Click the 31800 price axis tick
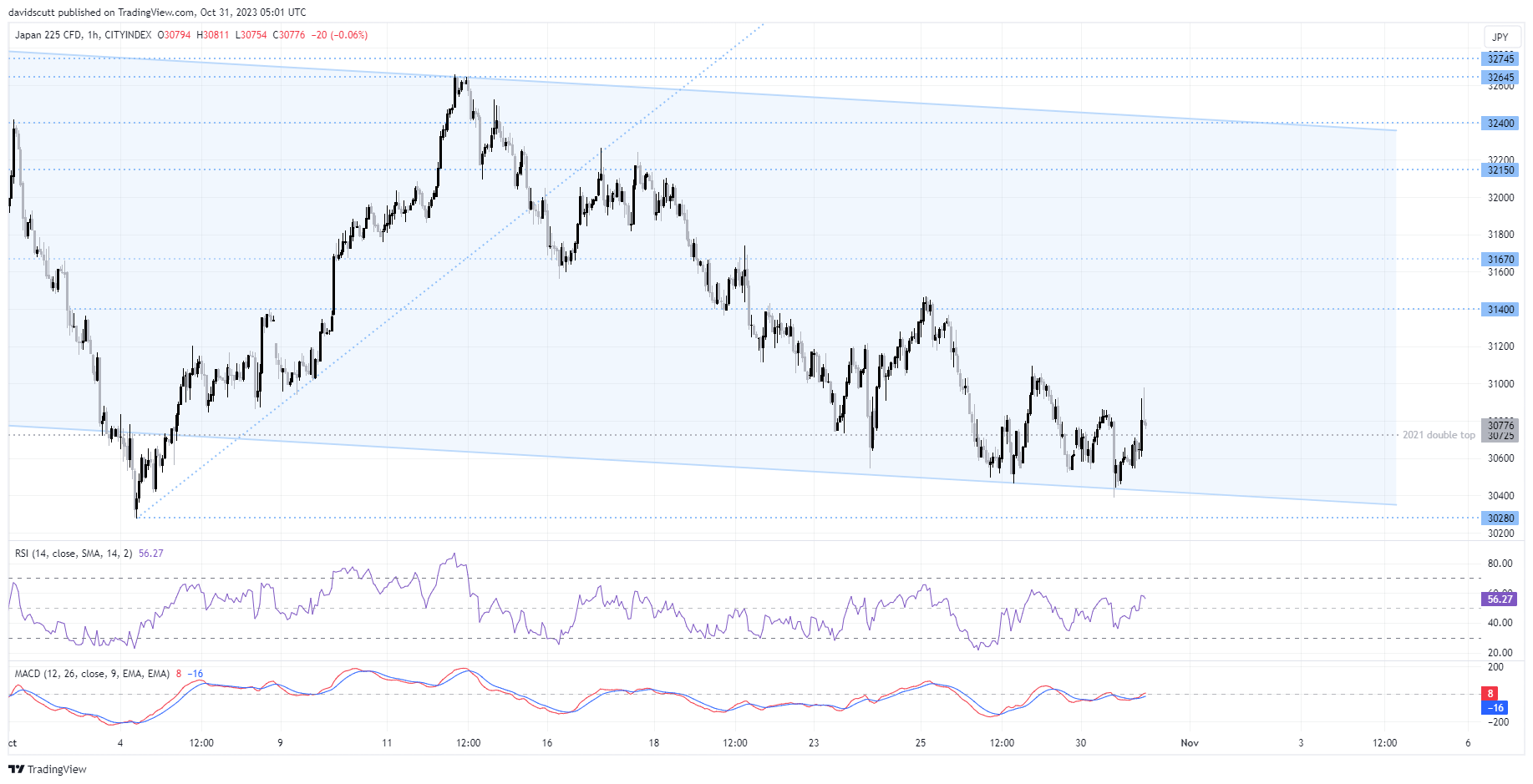1533x784 pixels. pyautogui.click(x=1500, y=235)
